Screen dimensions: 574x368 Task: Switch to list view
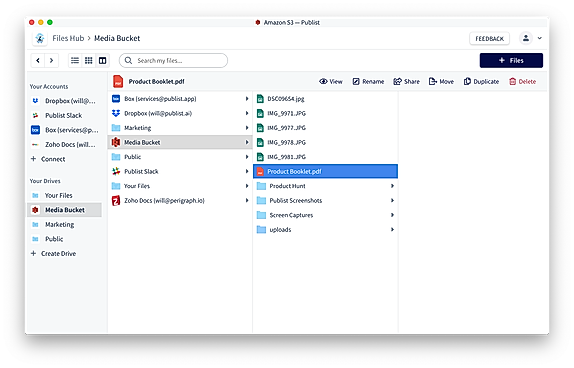point(75,60)
